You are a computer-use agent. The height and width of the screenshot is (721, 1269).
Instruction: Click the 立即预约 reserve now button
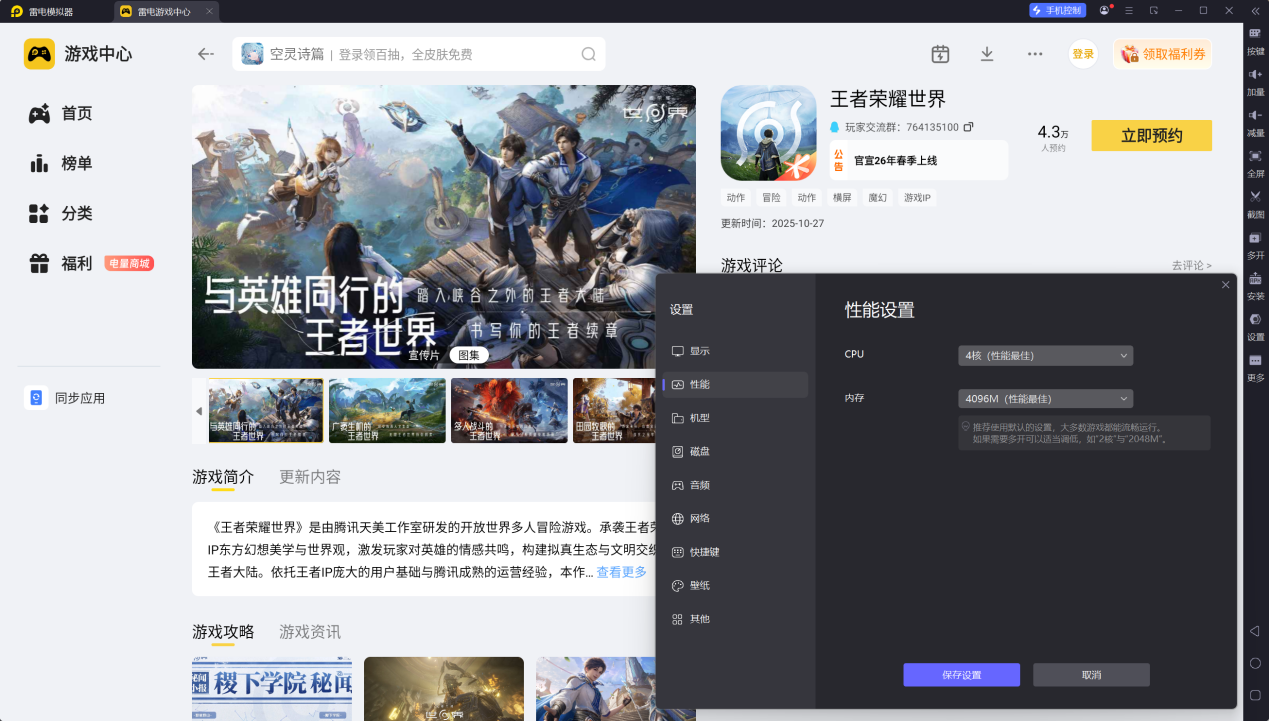coord(1151,136)
